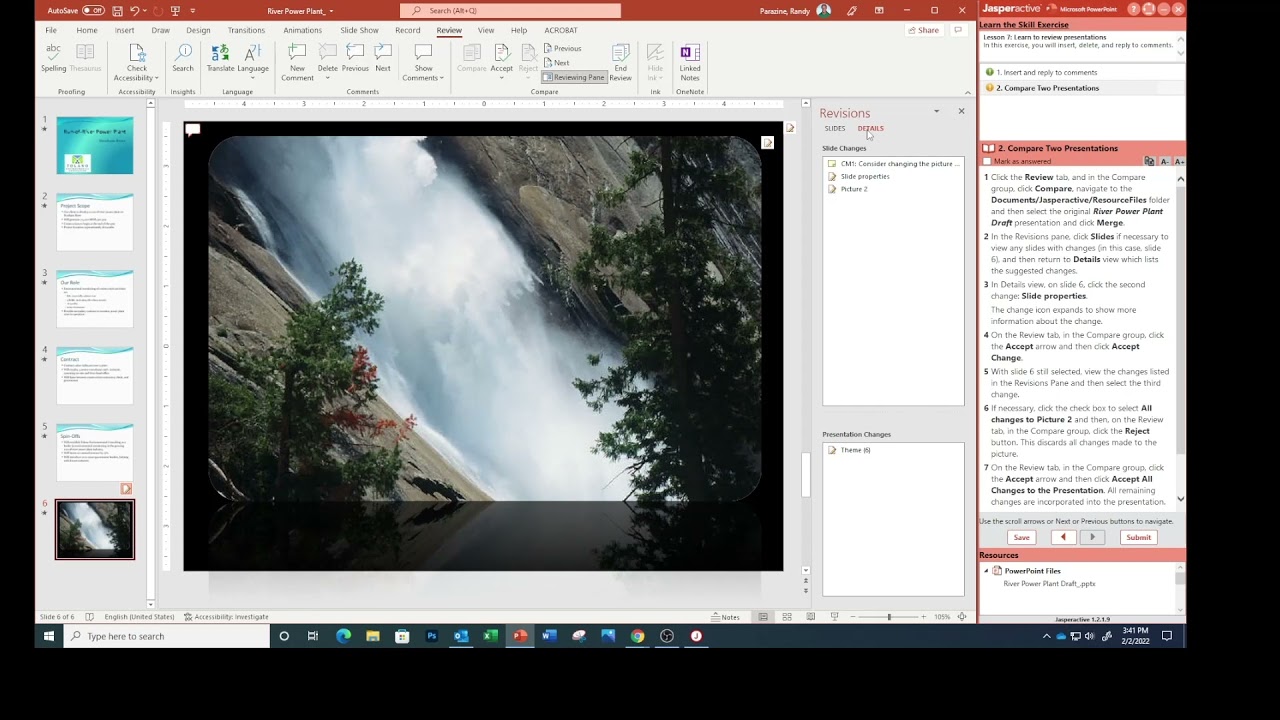Expand the Delete comment dropdown arrow
The width and height of the screenshot is (1280, 720).
327,77
